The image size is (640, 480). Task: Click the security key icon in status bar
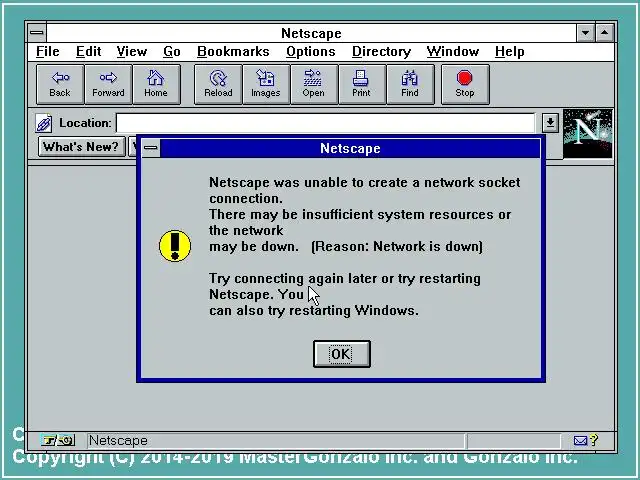tap(58, 440)
